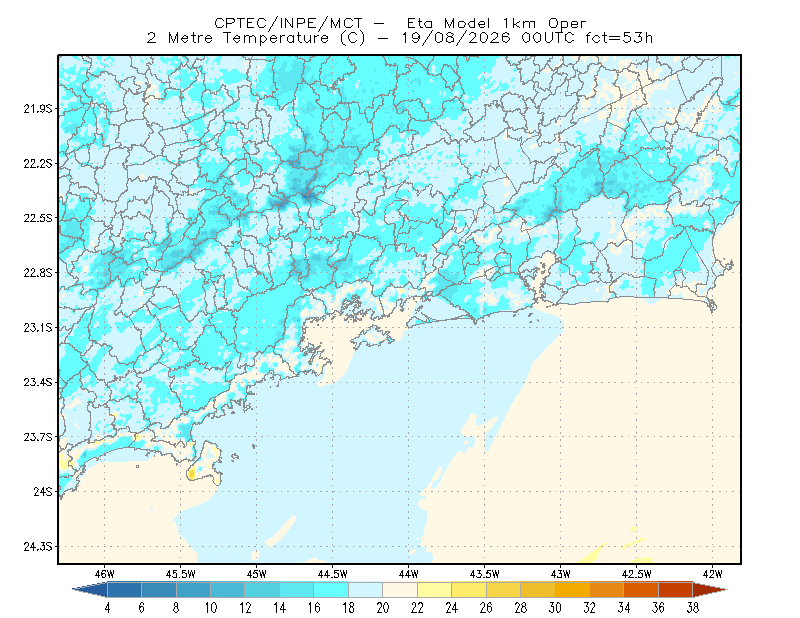Click the 23.1S latitude axis label
The image size is (800, 618).
tap(38, 328)
